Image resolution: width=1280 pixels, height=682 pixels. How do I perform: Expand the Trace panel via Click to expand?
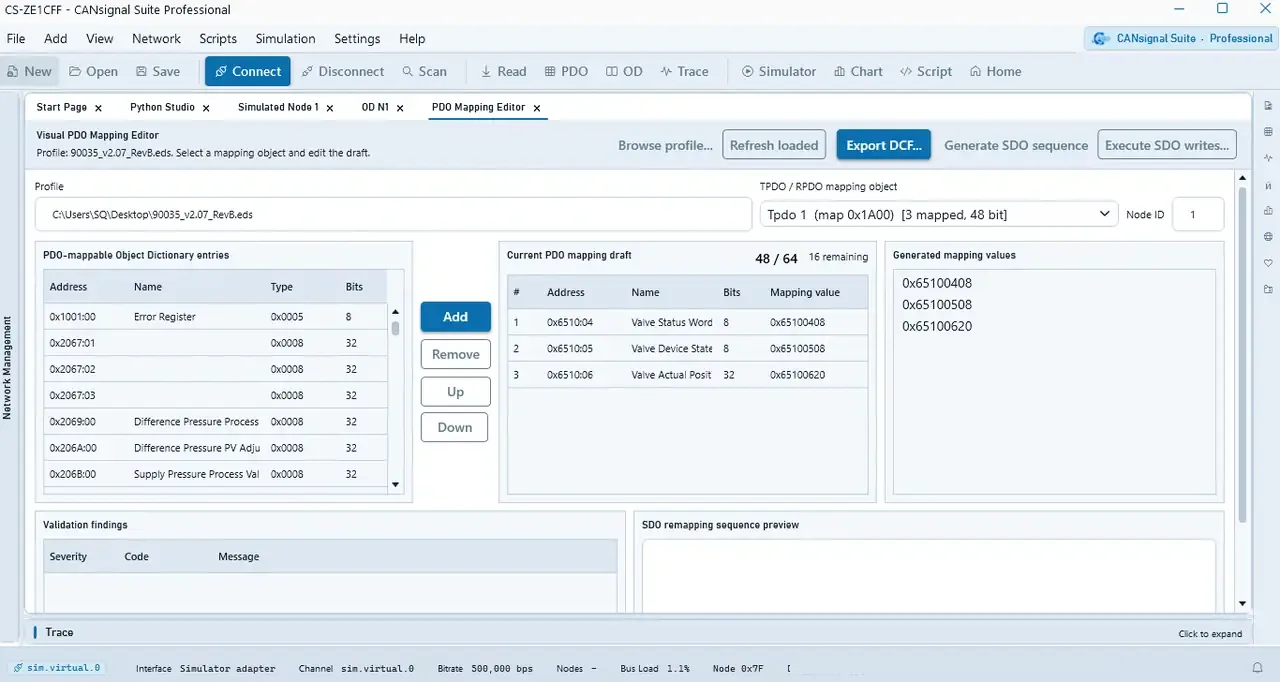1210,634
